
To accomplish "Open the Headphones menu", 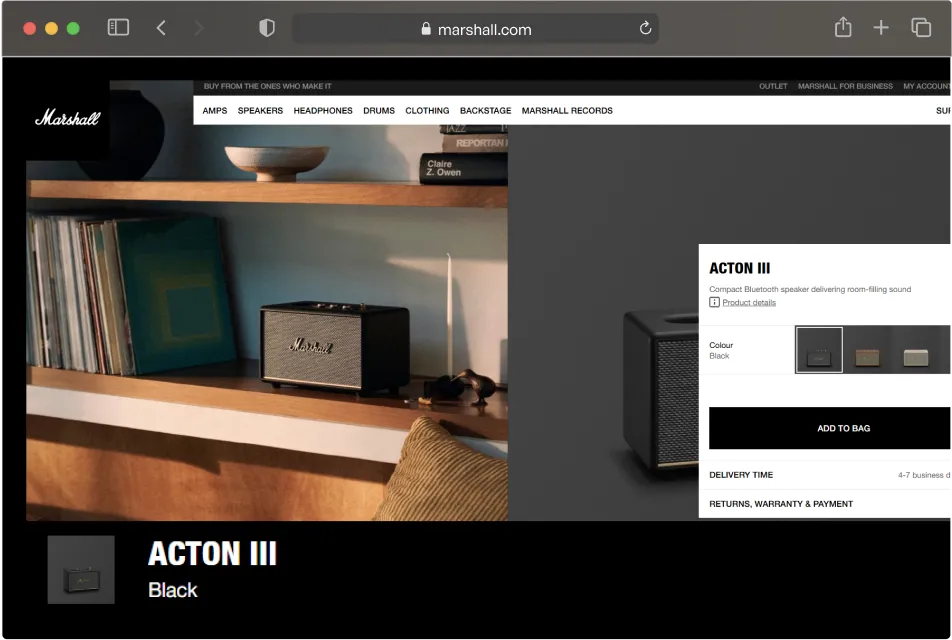I will click(x=323, y=111).
